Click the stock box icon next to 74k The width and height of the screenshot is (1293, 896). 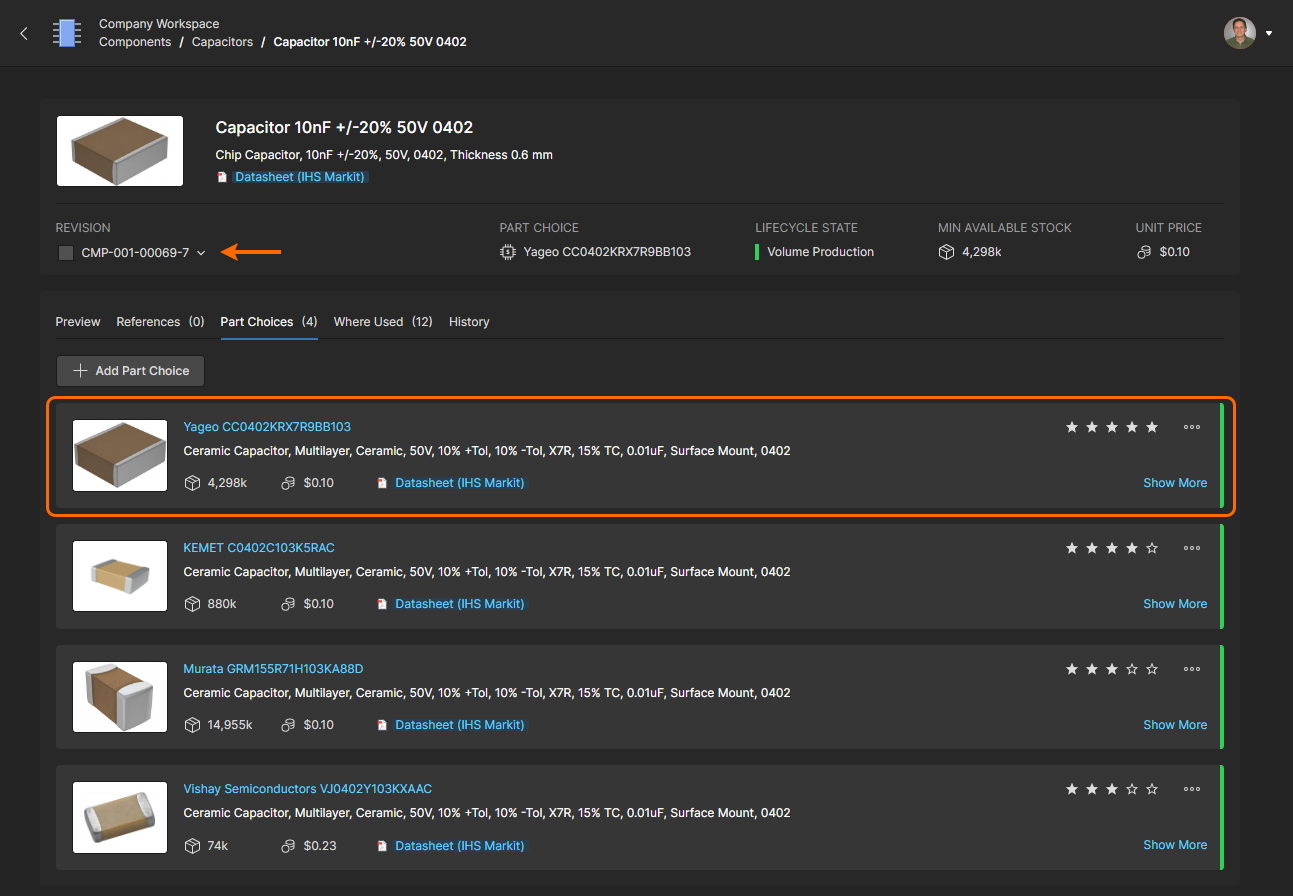[x=193, y=846]
